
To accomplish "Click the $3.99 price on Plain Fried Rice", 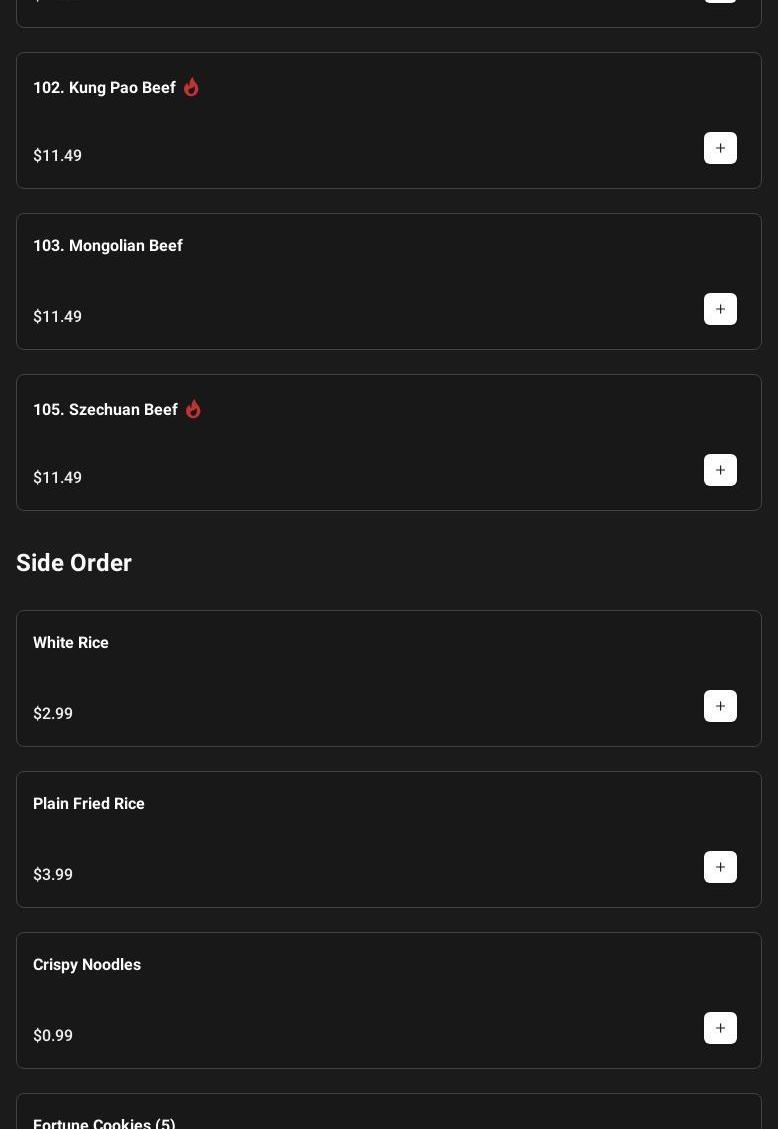I will [x=53, y=875].
